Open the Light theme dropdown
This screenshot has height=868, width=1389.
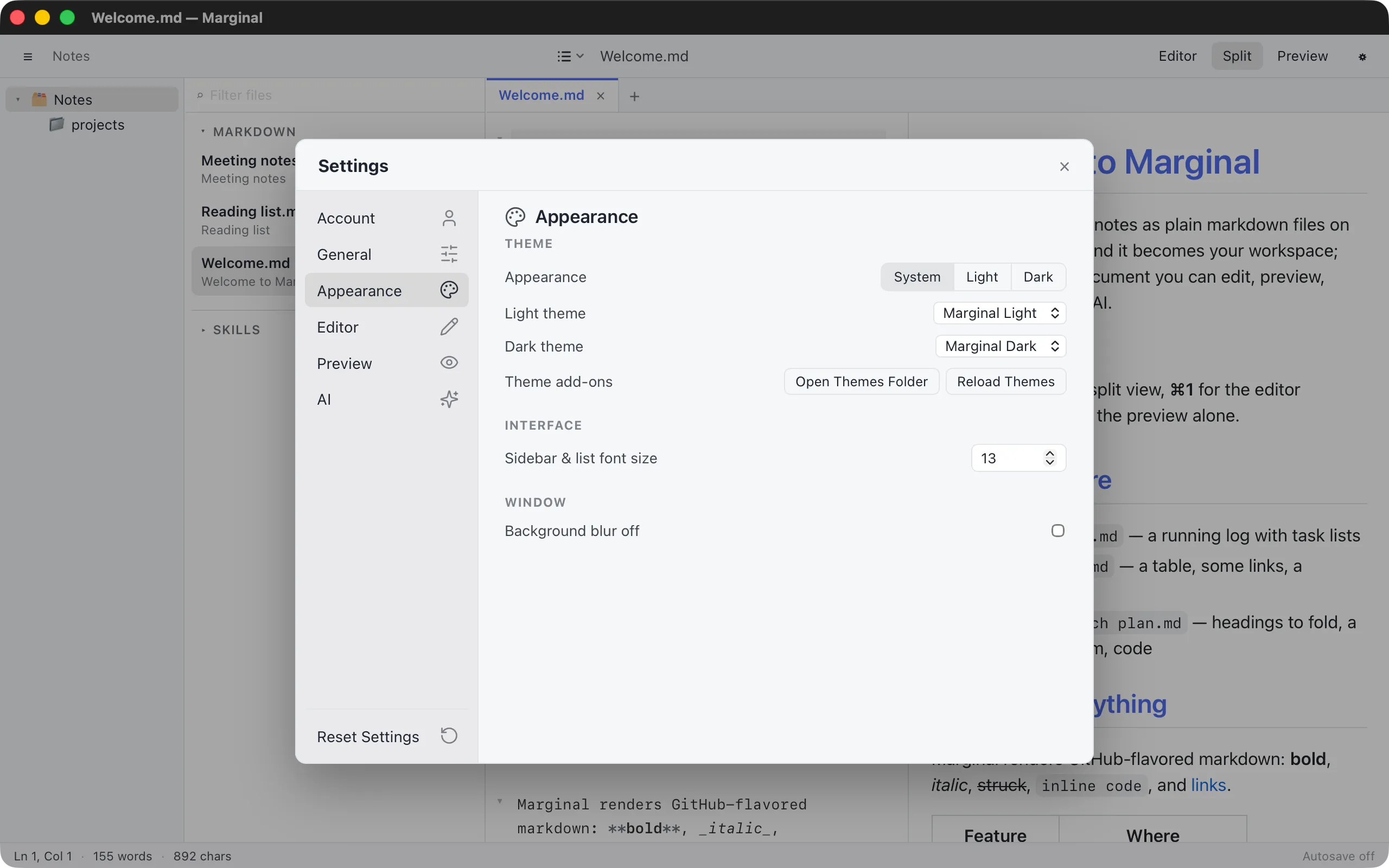1000,314
